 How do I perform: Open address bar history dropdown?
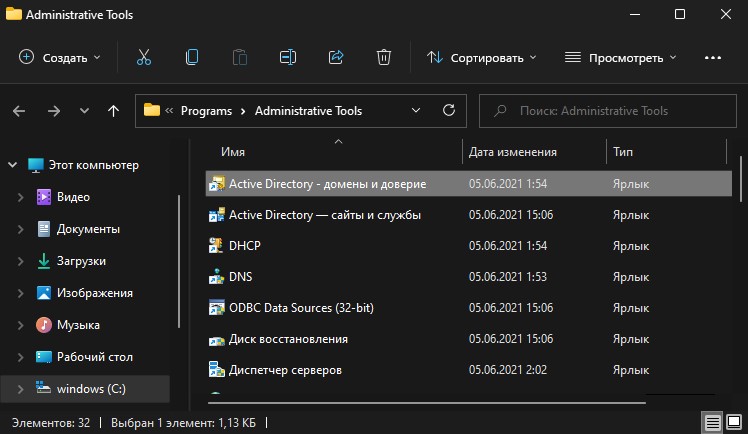tap(416, 111)
